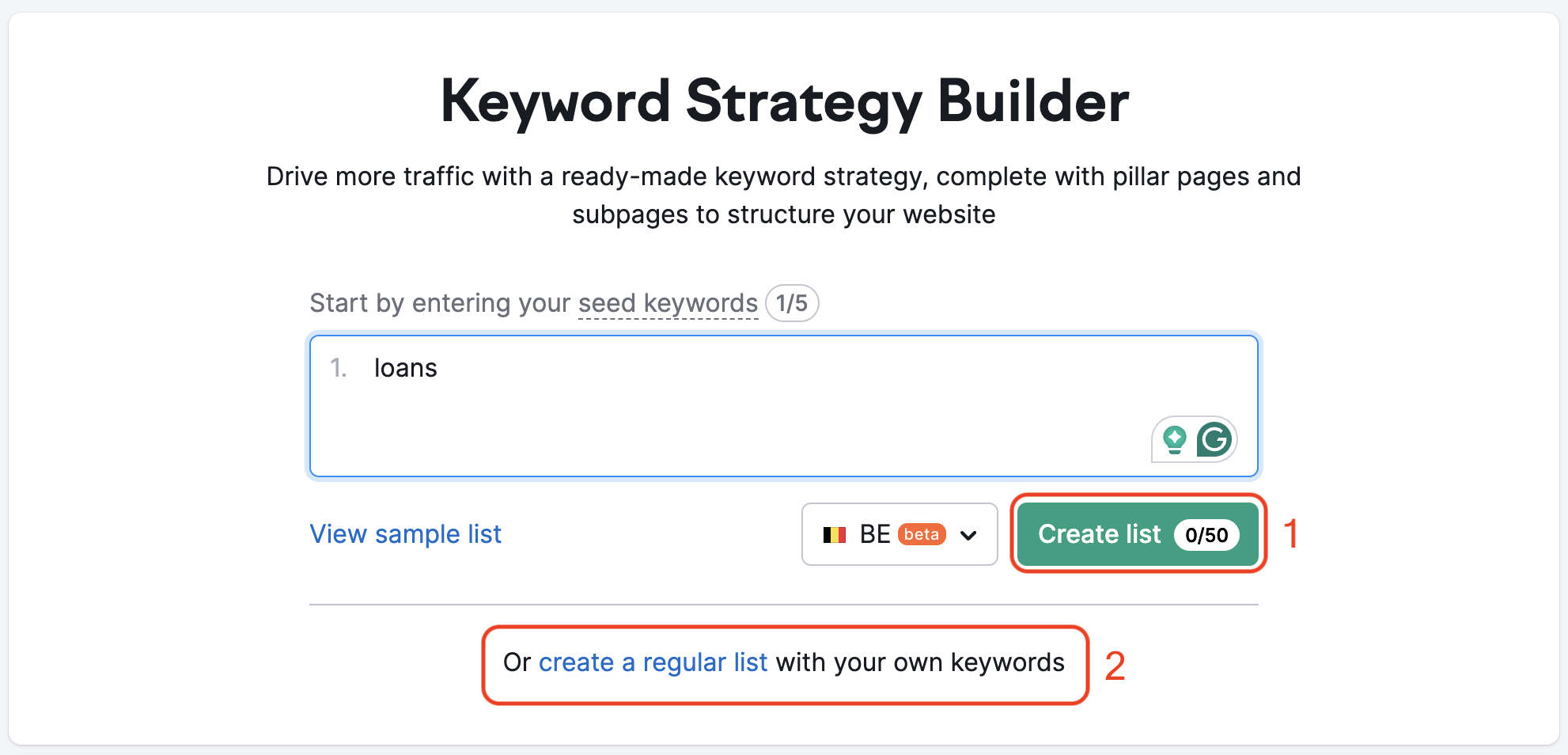Click the keyword text loans

click(x=405, y=368)
